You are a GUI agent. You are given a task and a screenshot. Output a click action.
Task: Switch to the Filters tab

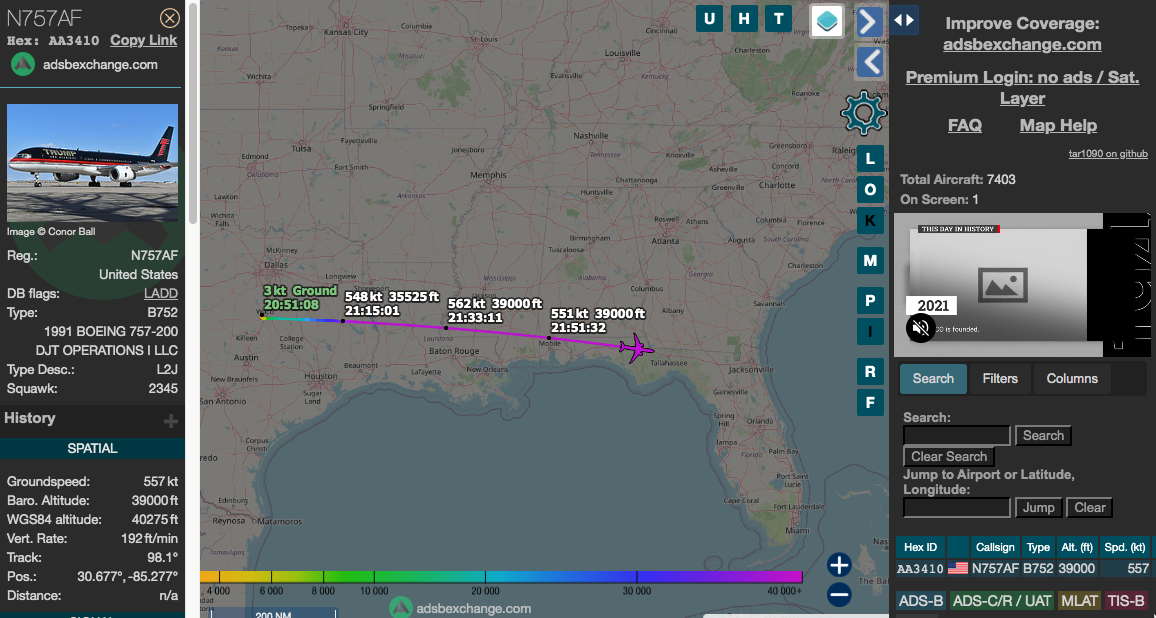pyautogui.click(x=1000, y=378)
